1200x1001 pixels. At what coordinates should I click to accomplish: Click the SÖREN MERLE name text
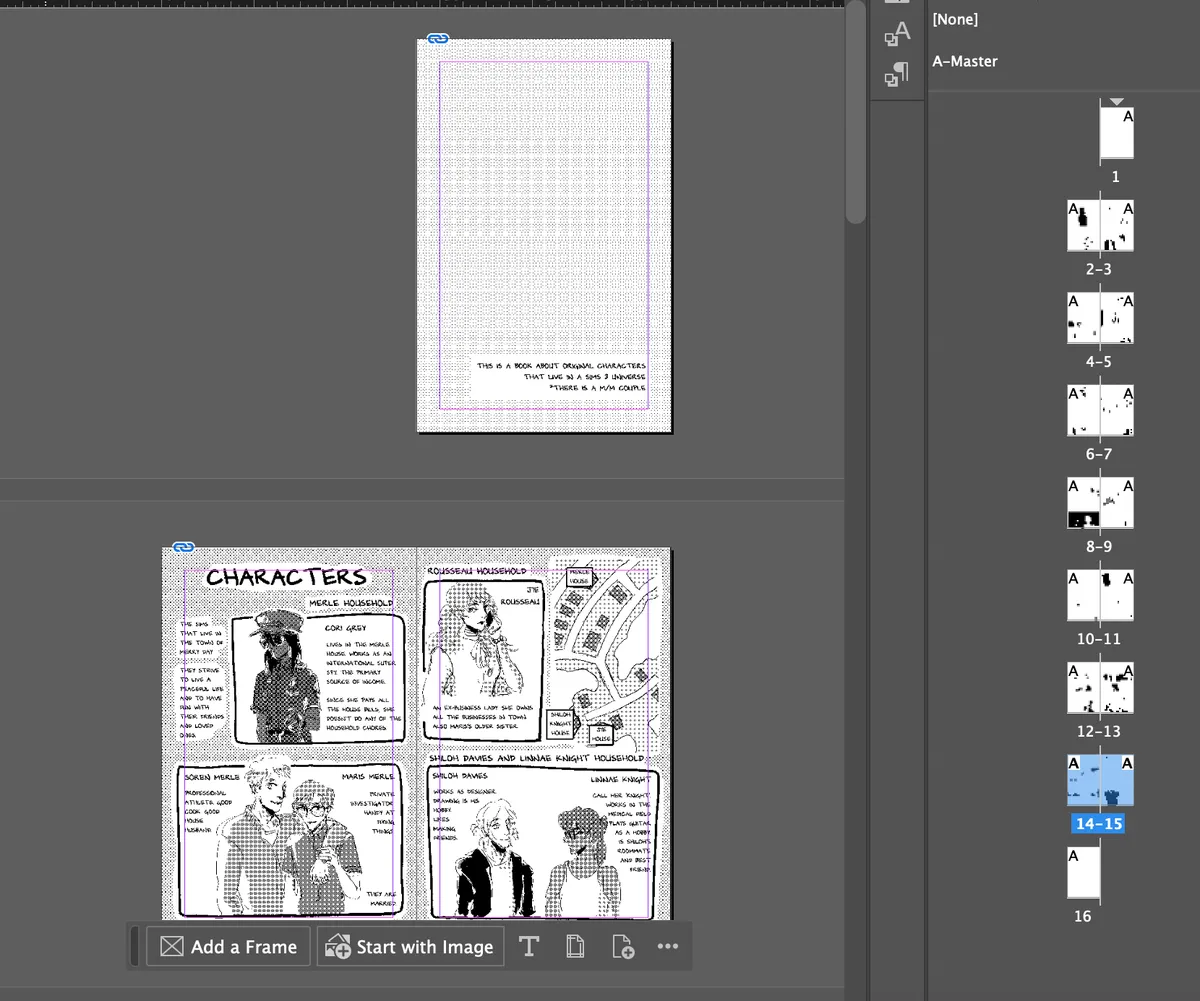tap(212, 776)
